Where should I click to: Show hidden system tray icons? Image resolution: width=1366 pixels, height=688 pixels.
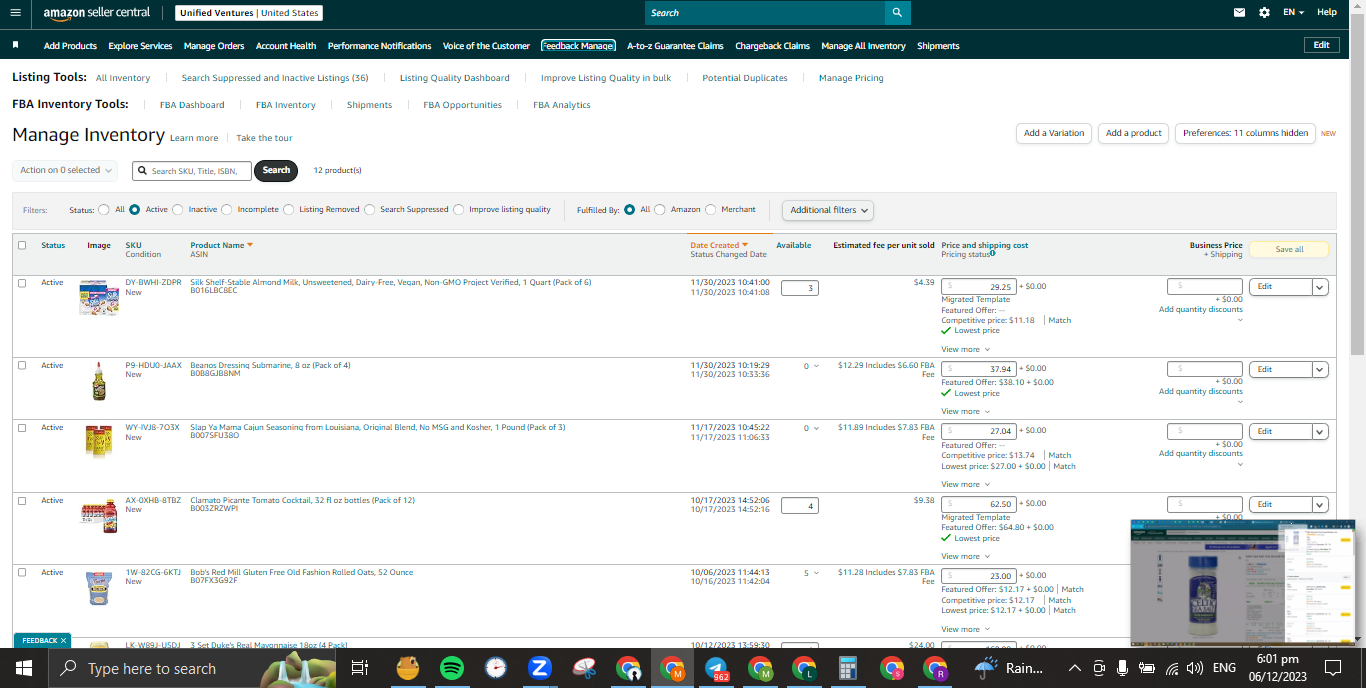pyautogui.click(x=1075, y=668)
